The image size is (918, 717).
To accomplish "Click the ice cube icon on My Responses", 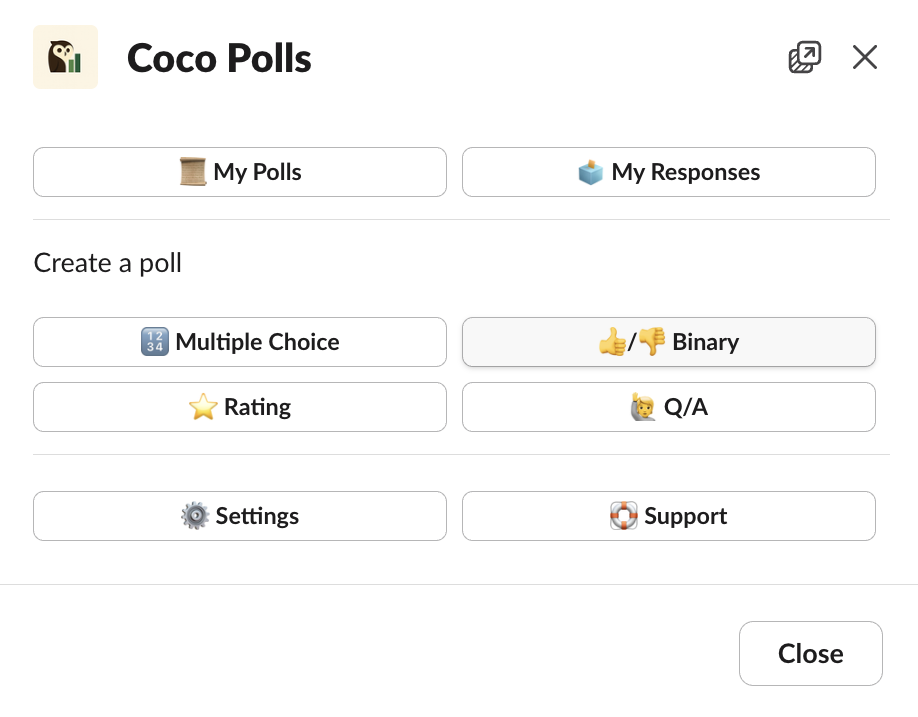I will [x=589, y=171].
